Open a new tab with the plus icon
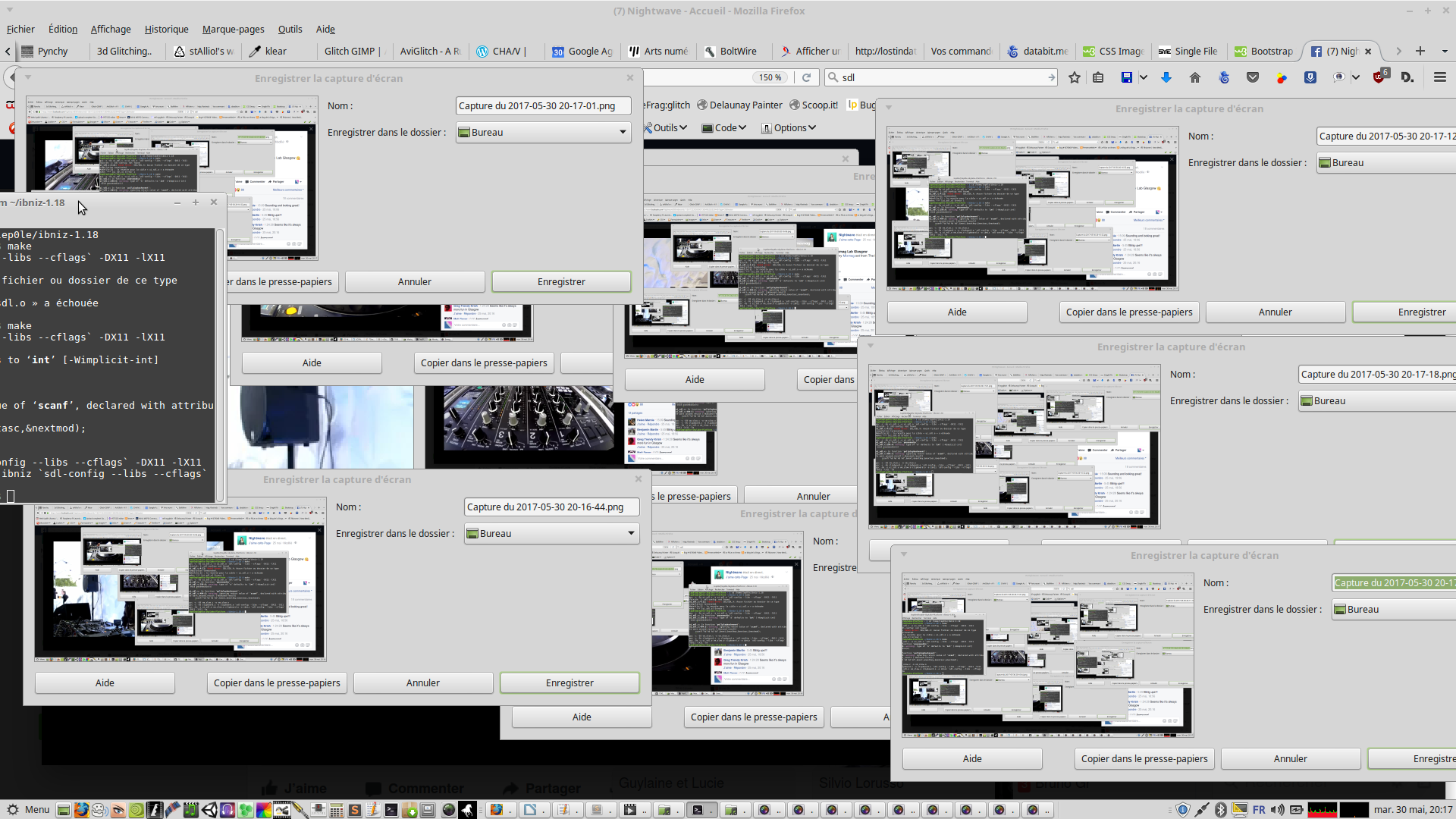1456x819 pixels. (x=1420, y=51)
